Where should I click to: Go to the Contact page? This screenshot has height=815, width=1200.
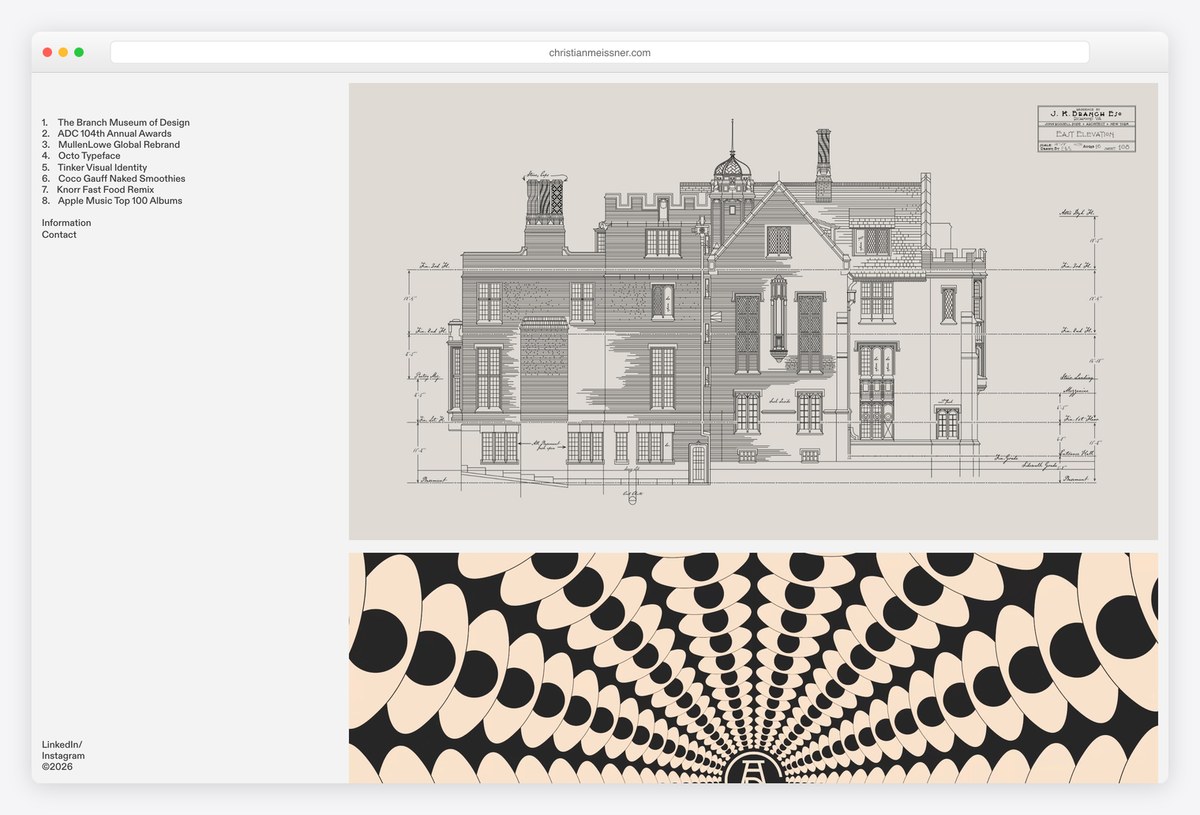[59, 235]
